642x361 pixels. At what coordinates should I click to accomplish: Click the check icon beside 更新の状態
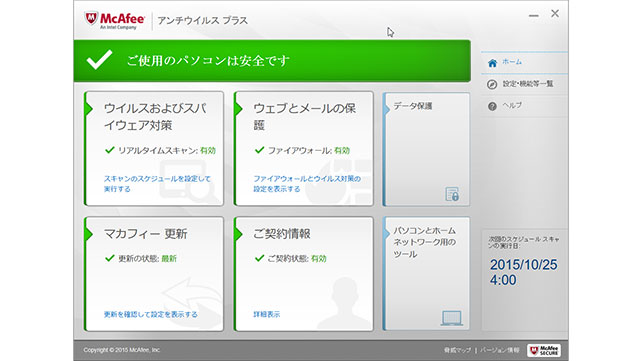click(x=109, y=258)
